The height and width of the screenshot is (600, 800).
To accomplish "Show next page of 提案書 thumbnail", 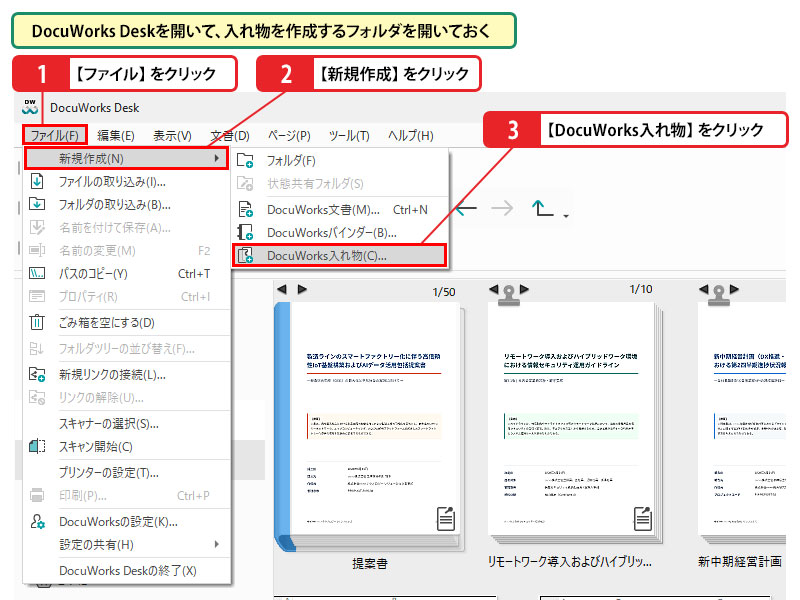I will (x=302, y=289).
